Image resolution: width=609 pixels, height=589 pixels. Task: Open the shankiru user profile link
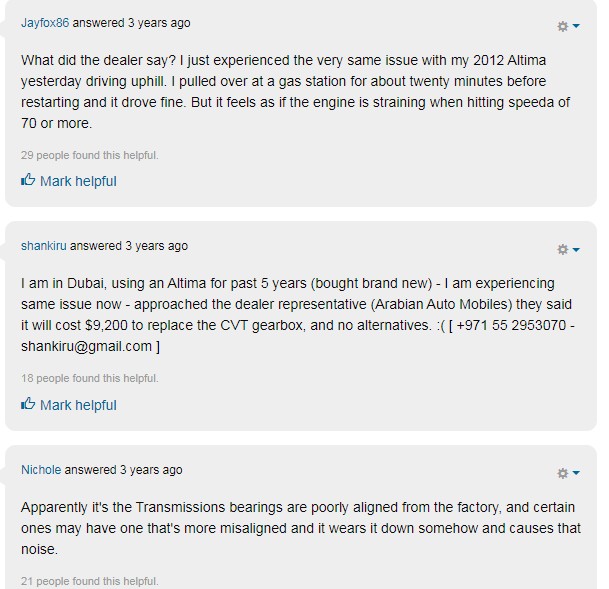coord(43,246)
